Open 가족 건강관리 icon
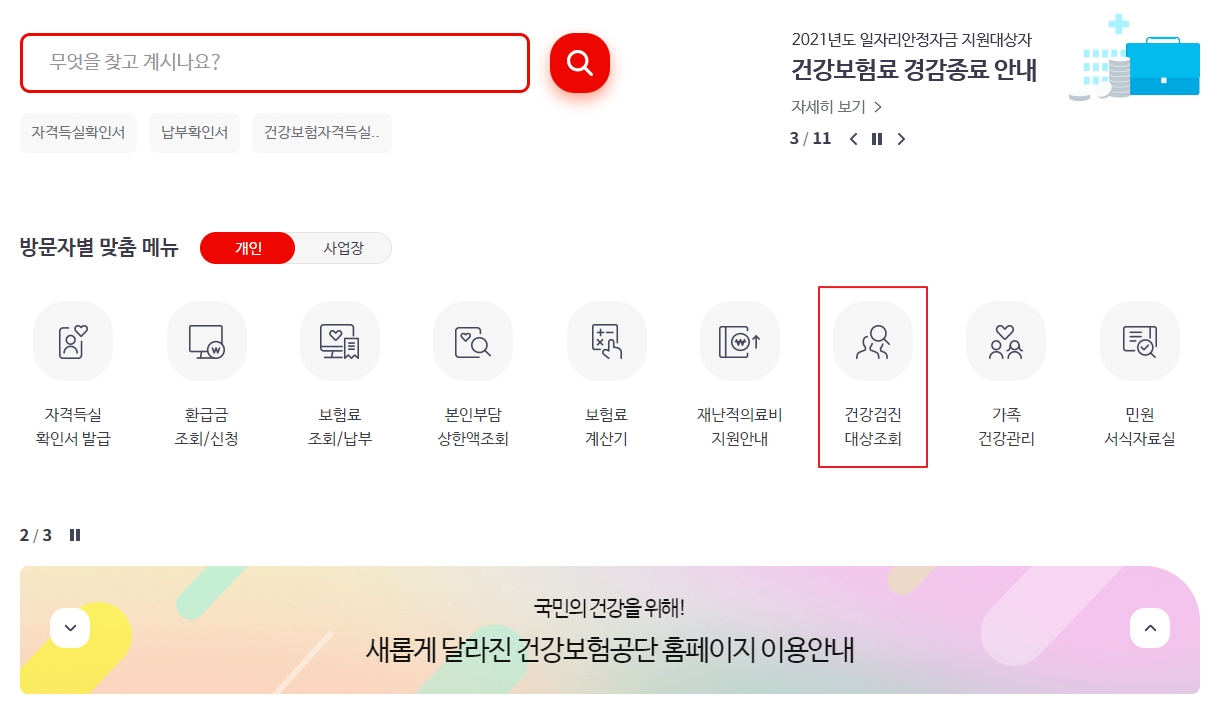Viewport: 1221px width, 722px height. point(1006,341)
